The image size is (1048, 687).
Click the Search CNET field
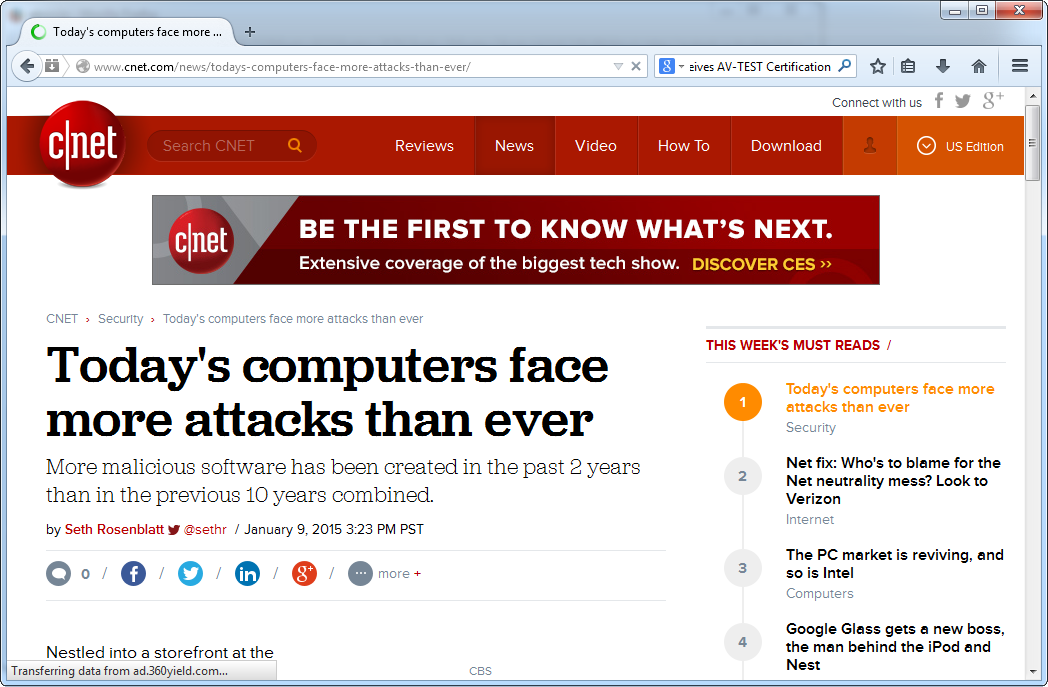[x=220, y=146]
